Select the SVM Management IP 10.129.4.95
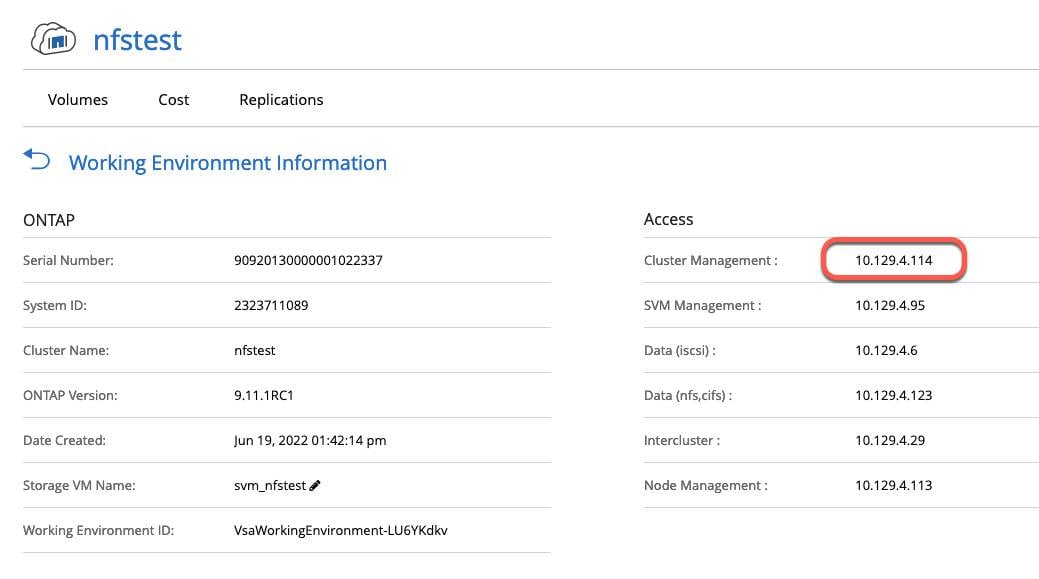Image resolution: width=1039 pixels, height=579 pixels. pyautogui.click(x=890, y=306)
